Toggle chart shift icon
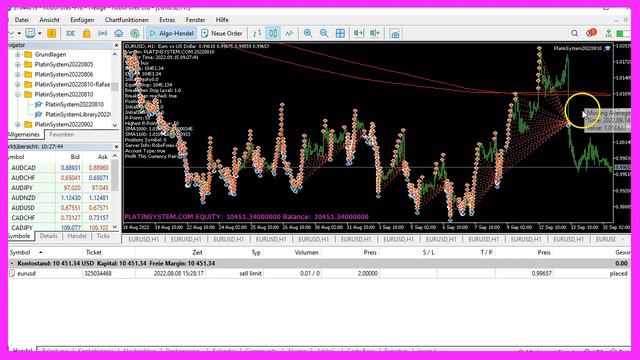This screenshot has width=640, height=360. (375, 33)
